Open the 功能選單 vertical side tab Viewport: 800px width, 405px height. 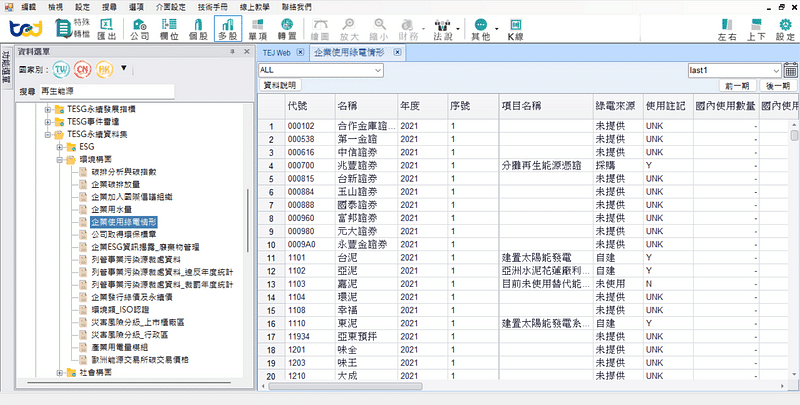[x=7, y=67]
